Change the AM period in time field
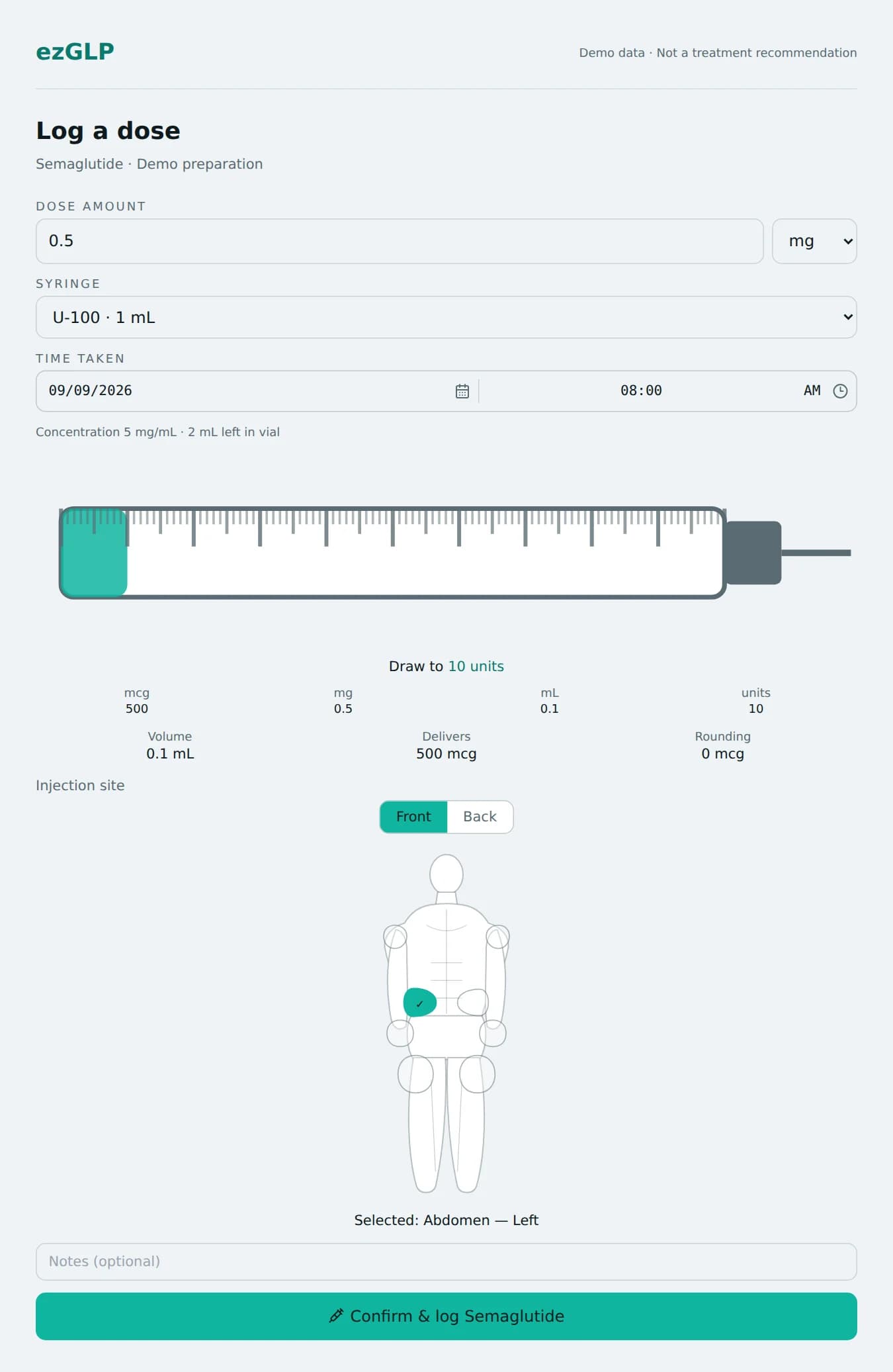Image resolution: width=893 pixels, height=1372 pixels. (x=812, y=390)
